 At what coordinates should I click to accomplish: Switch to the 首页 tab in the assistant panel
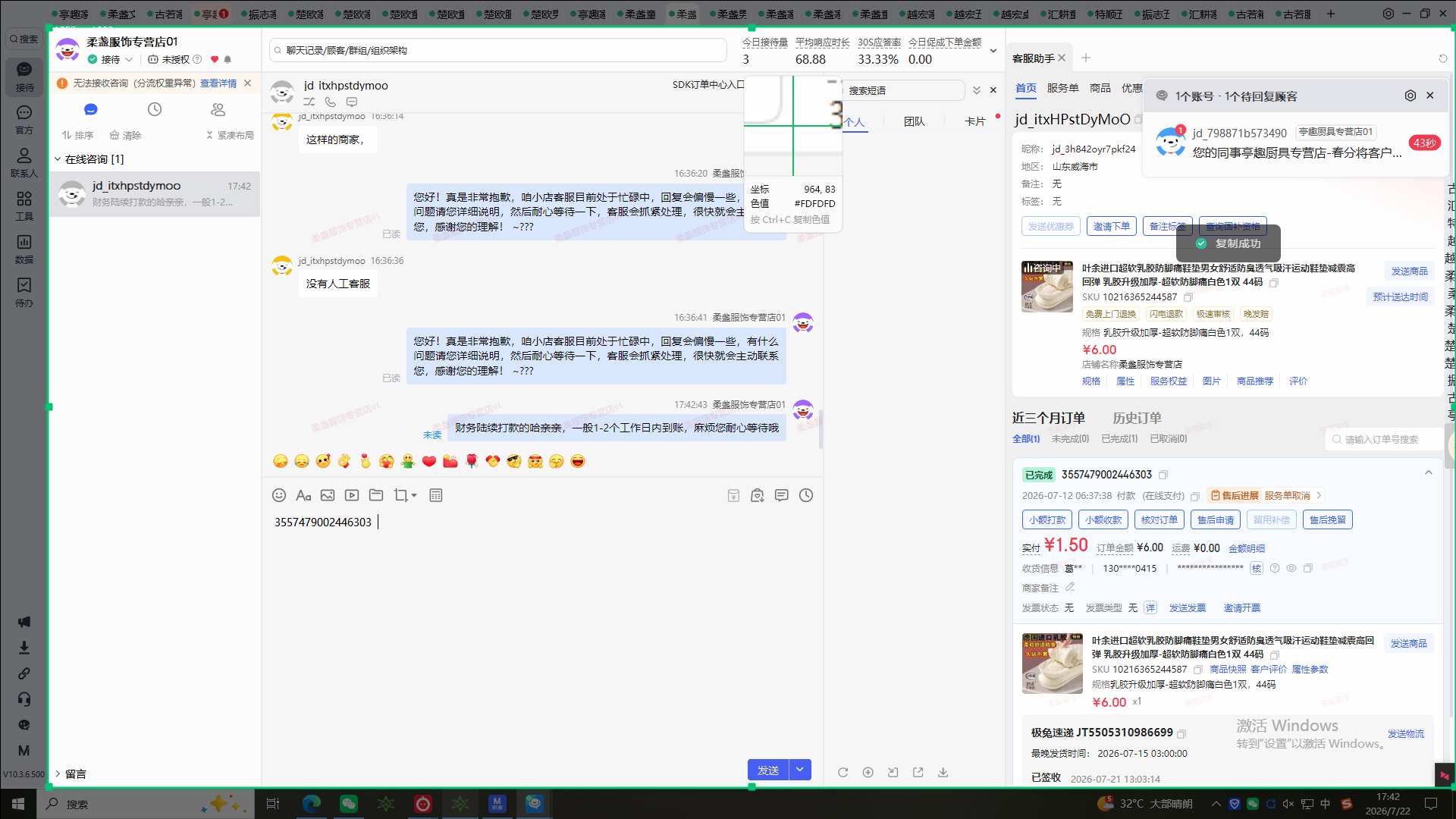pyautogui.click(x=1026, y=88)
